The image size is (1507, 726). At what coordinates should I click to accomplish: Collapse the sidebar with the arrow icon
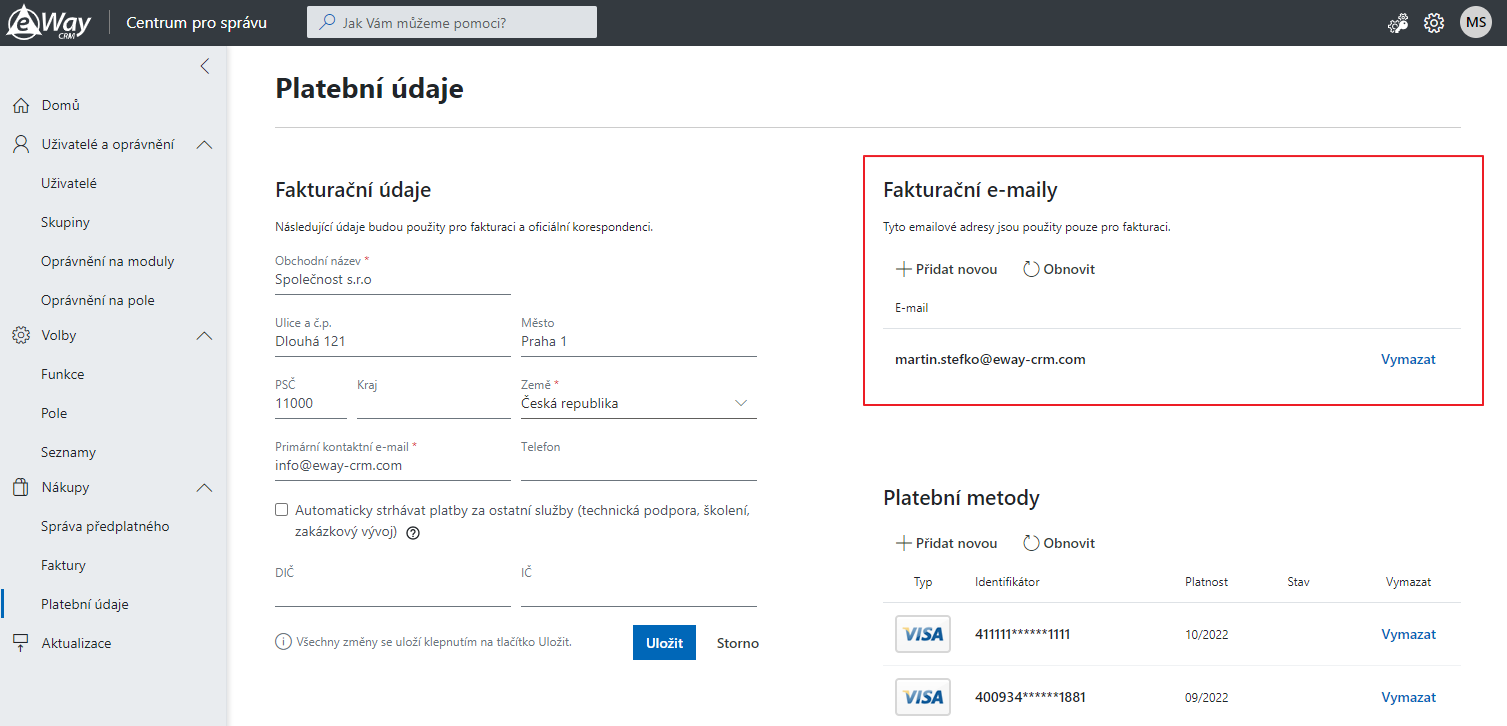(204, 66)
